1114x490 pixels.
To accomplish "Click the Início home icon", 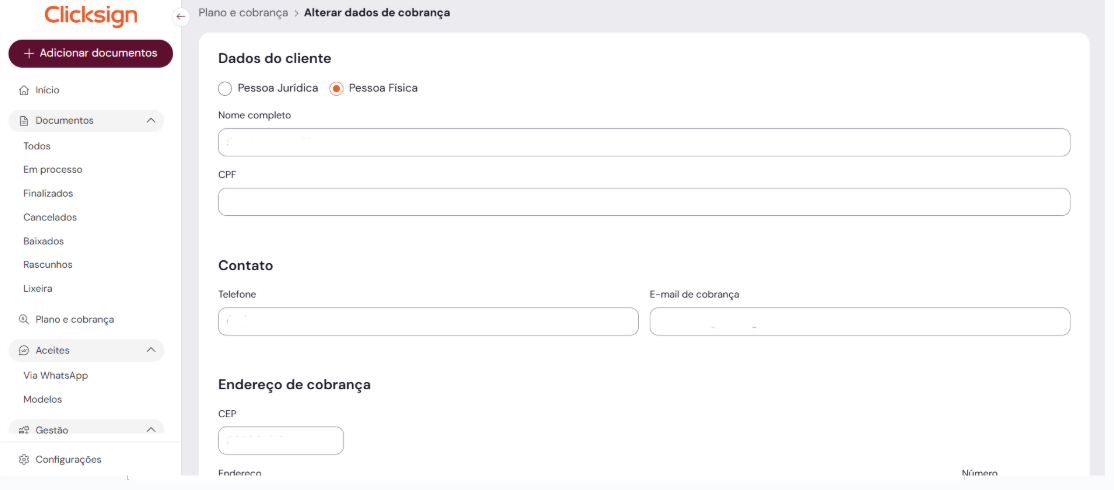I will click(24, 90).
